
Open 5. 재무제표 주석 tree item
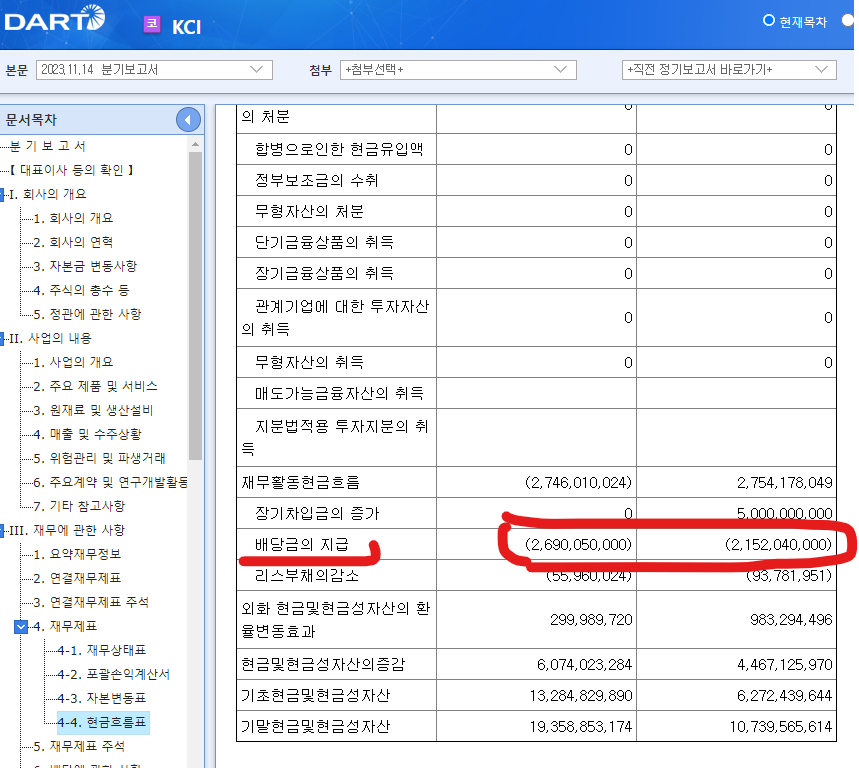click(x=79, y=746)
